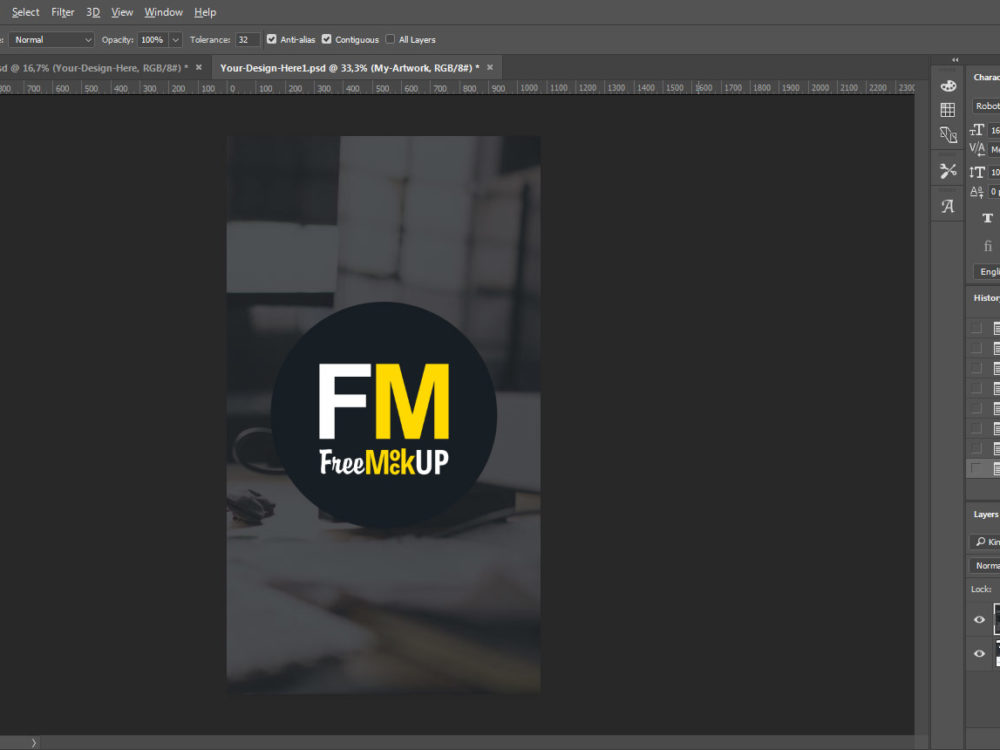Click the vertical scale icon
Screen dimensions: 1000x750
pos(976,172)
